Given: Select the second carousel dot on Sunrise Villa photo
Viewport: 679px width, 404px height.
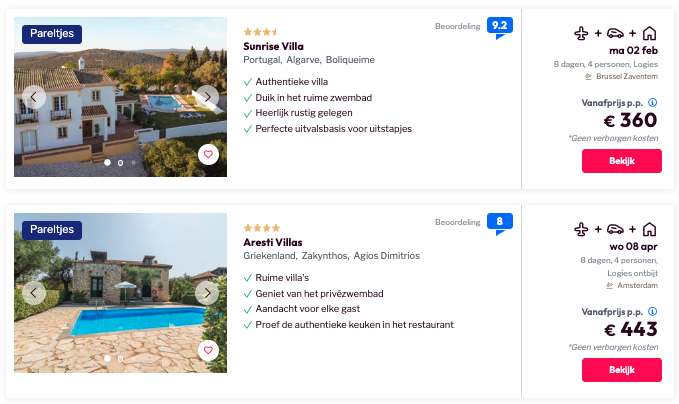Looking at the screenshot, I should [120, 162].
